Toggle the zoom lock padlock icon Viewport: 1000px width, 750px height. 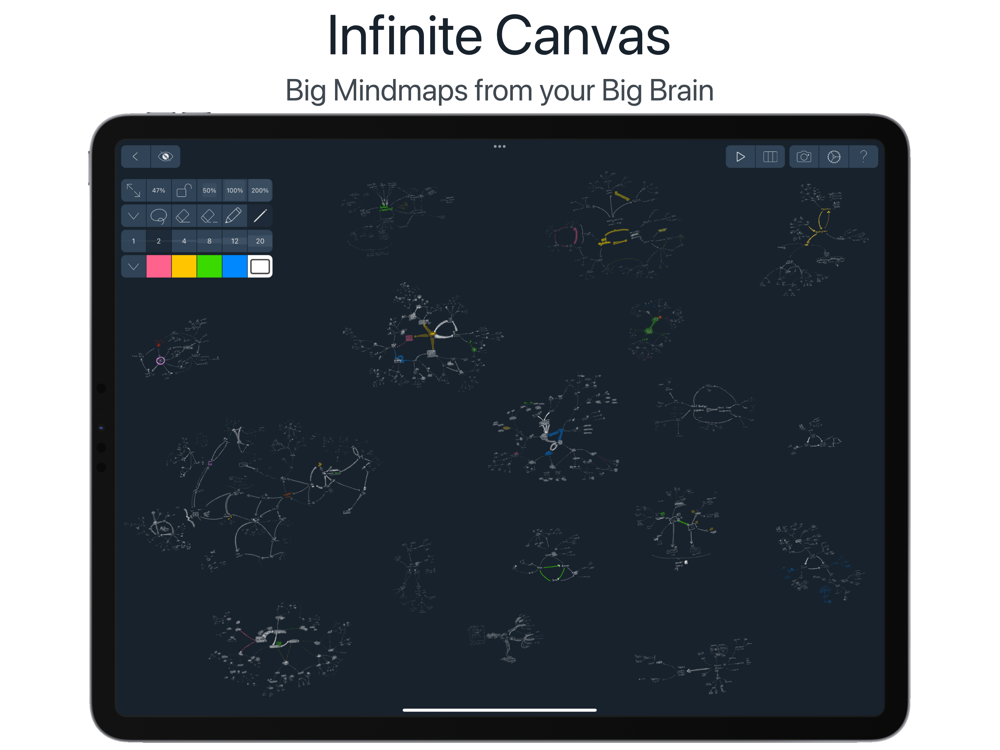pyautogui.click(x=184, y=190)
